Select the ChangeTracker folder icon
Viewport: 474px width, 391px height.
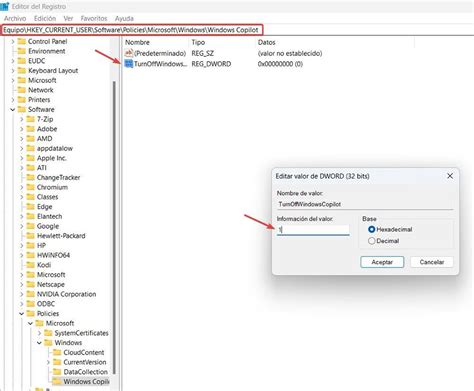[x=31, y=177]
